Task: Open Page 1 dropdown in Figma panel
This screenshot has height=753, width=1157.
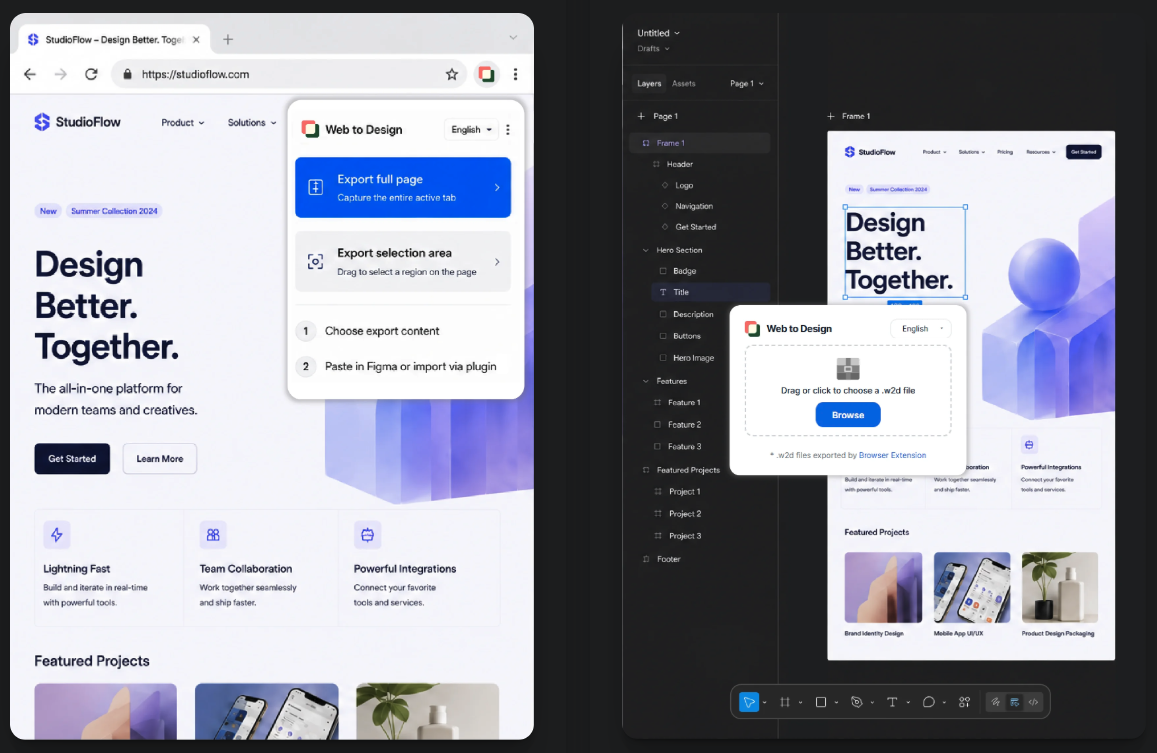Action: (747, 83)
